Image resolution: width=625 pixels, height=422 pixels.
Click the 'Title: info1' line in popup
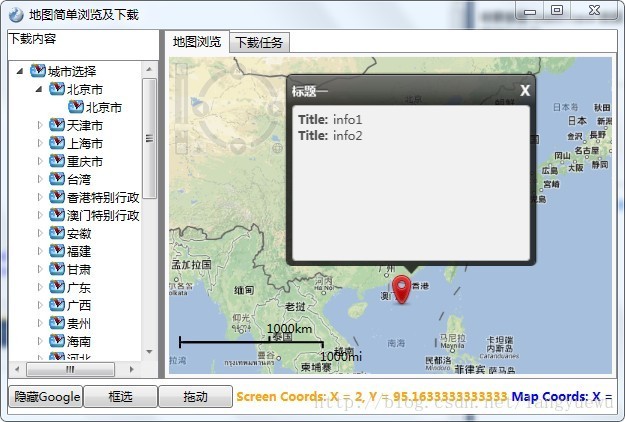tap(330, 119)
